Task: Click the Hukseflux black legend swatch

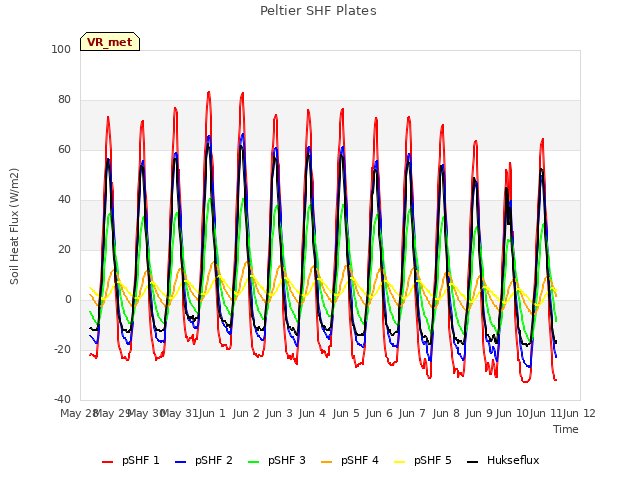Action: (x=472, y=462)
